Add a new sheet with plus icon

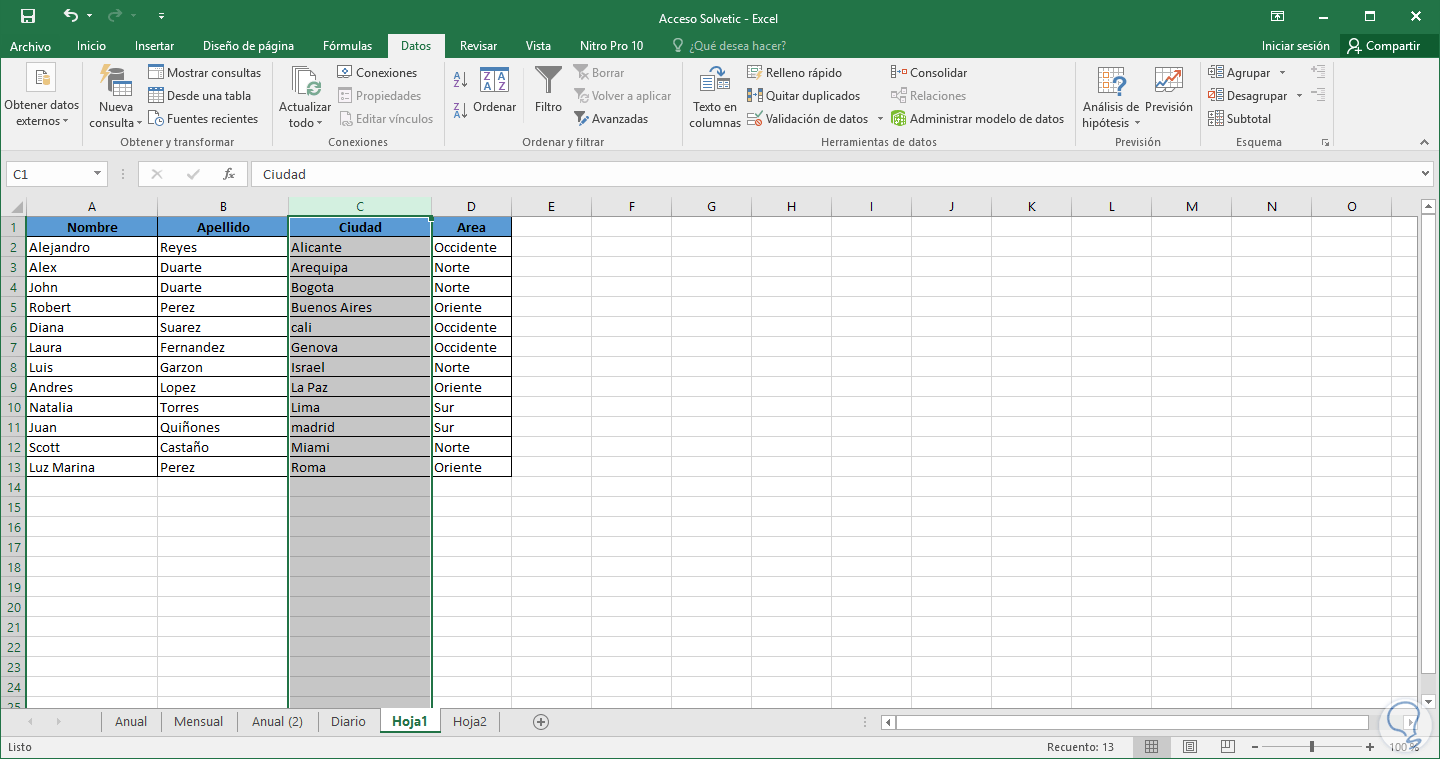(x=541, y=721)
